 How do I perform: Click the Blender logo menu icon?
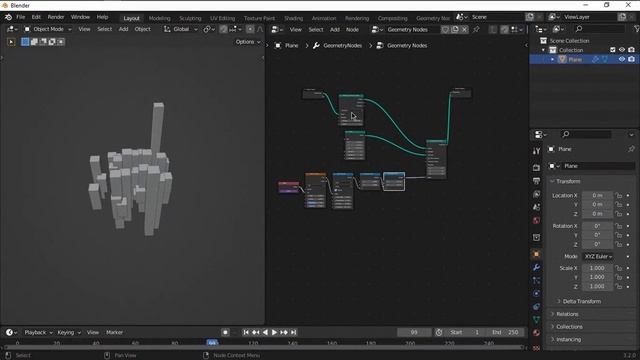pyautogui.click(x=8, y=17)
